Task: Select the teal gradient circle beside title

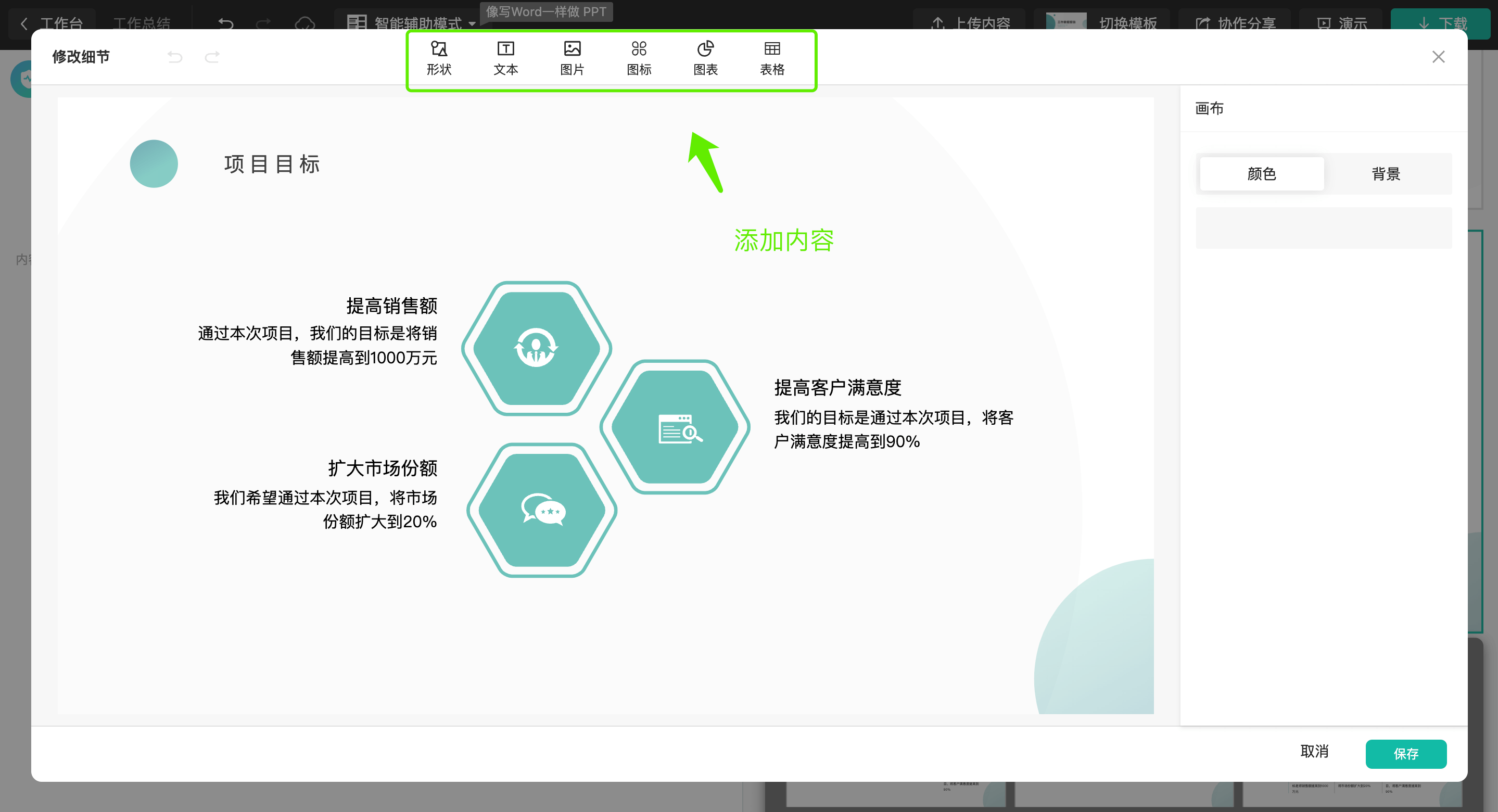Action: (x=154, y=163)
